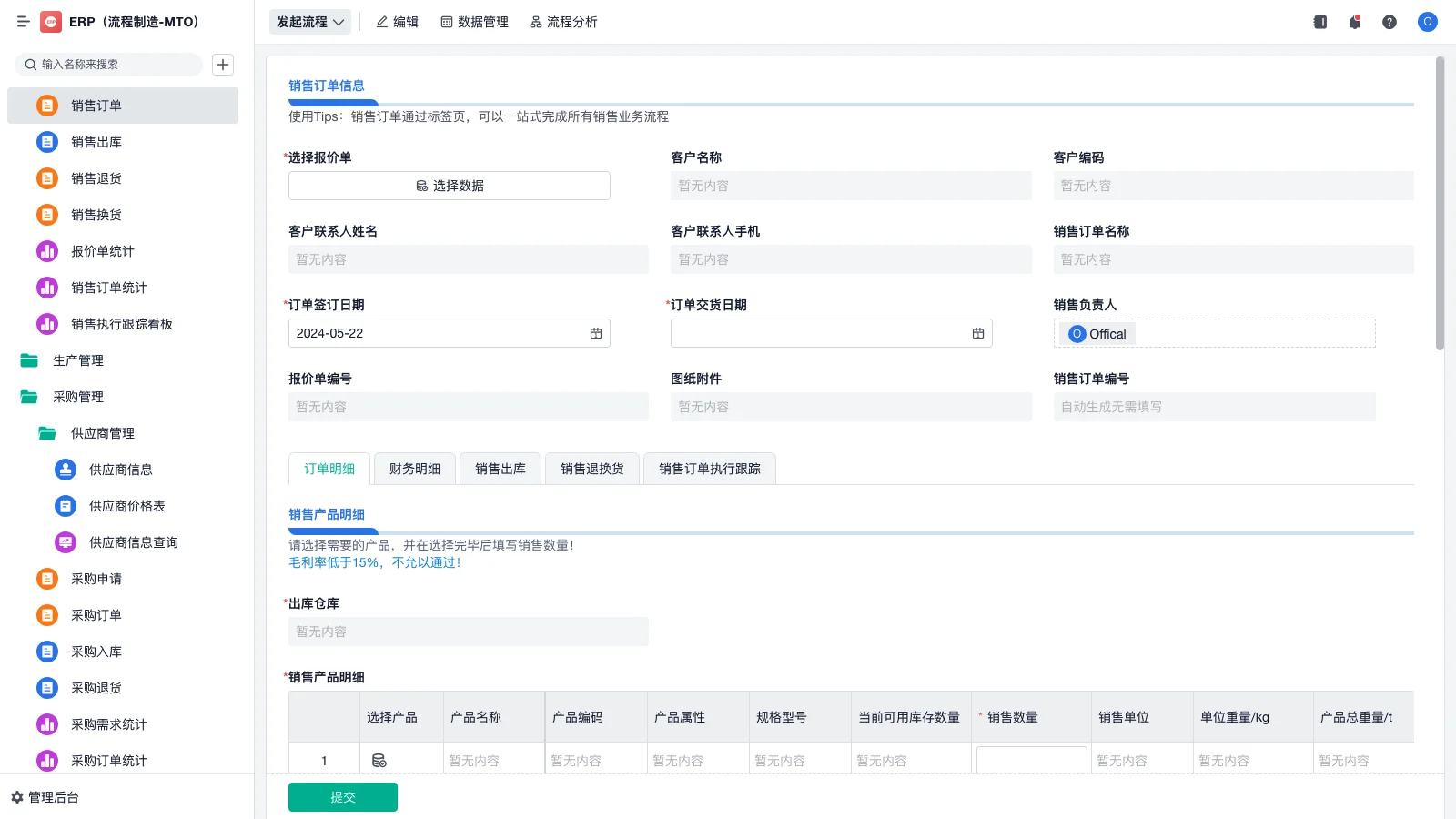Switch to the 销售订单执行跟踪 tab
Viewport: 1456px width, 819px height.
tap(710, 469)
